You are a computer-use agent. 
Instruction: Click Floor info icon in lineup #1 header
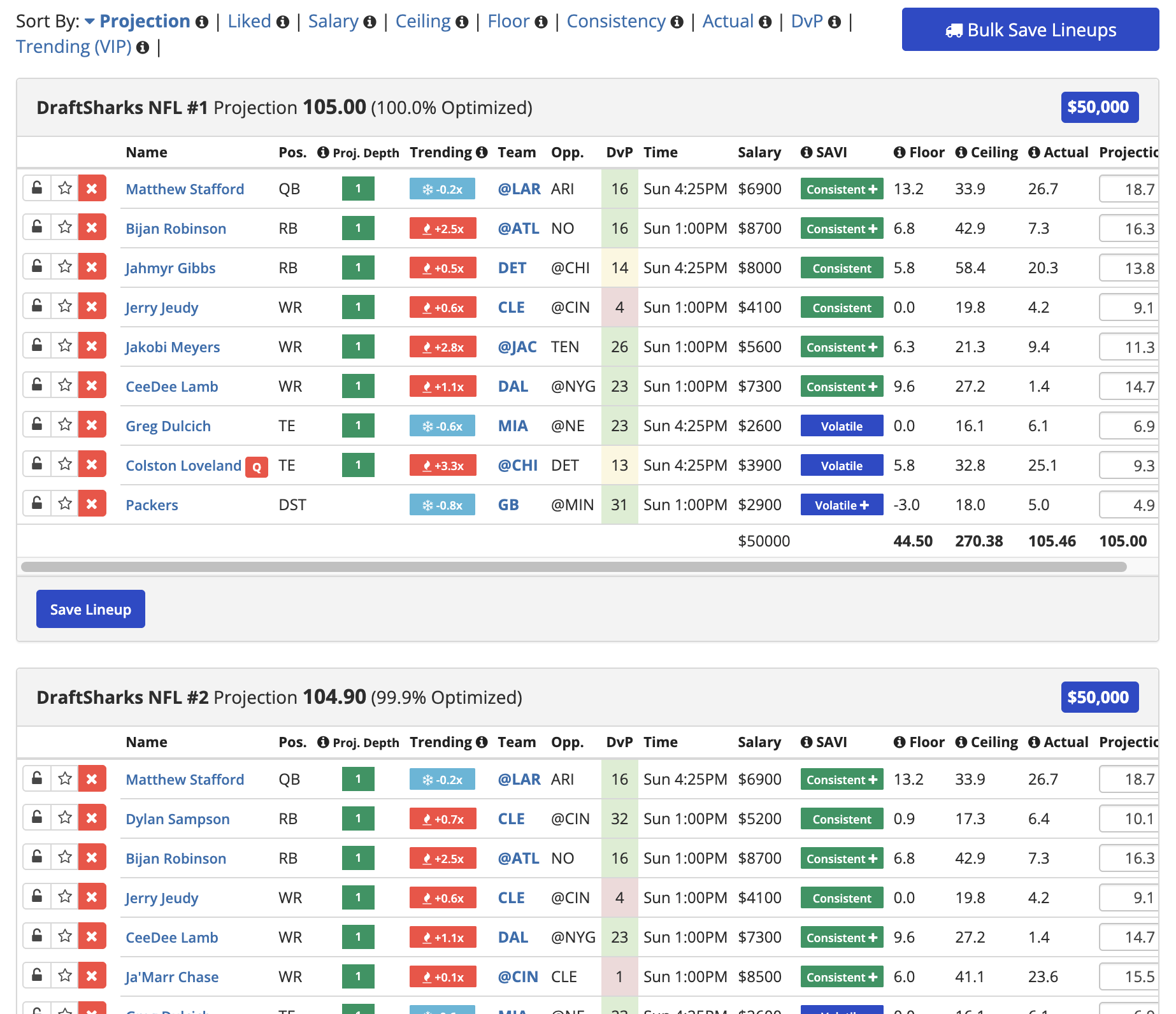[900, 152]
